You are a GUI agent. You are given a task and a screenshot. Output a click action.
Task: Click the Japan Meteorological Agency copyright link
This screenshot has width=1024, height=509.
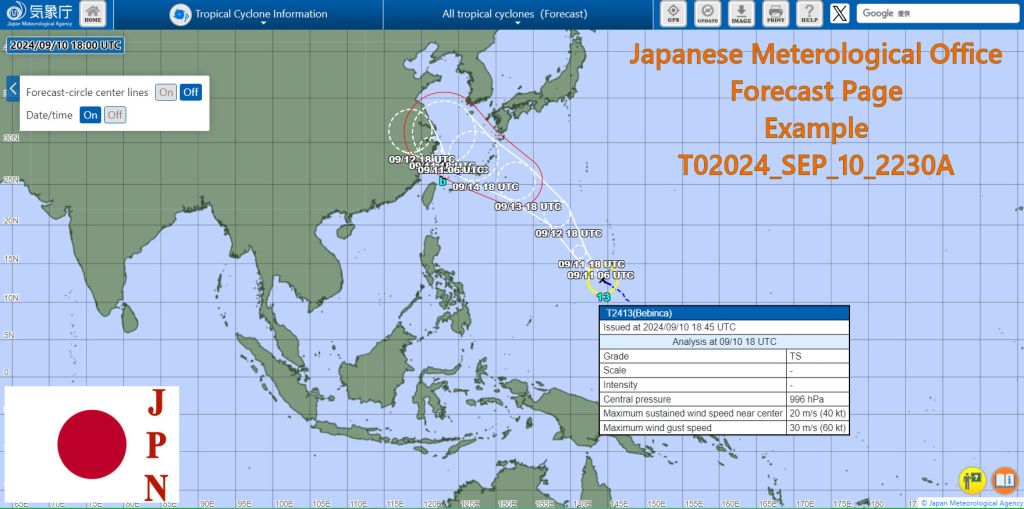972,503
